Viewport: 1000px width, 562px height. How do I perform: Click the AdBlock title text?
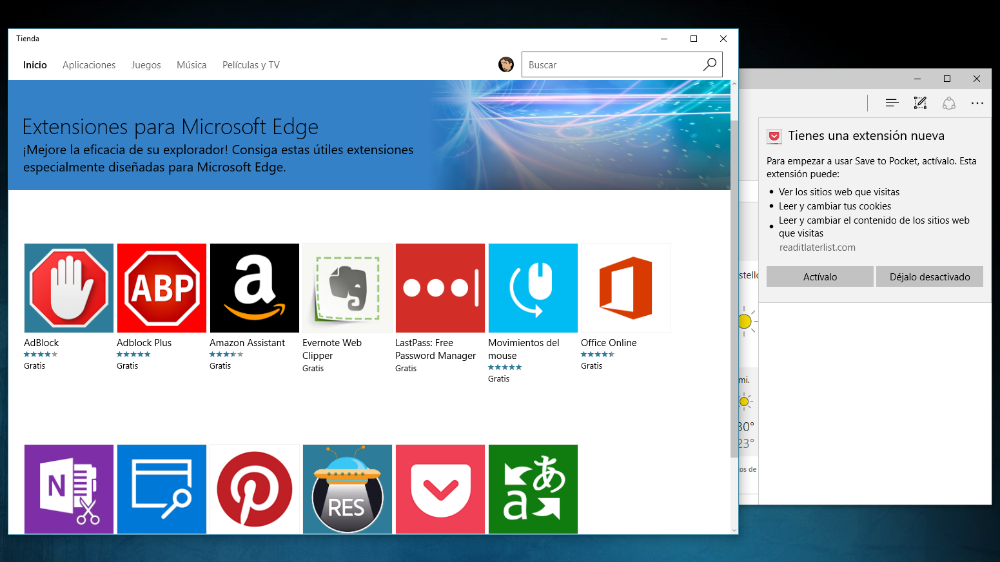(41, 343)
